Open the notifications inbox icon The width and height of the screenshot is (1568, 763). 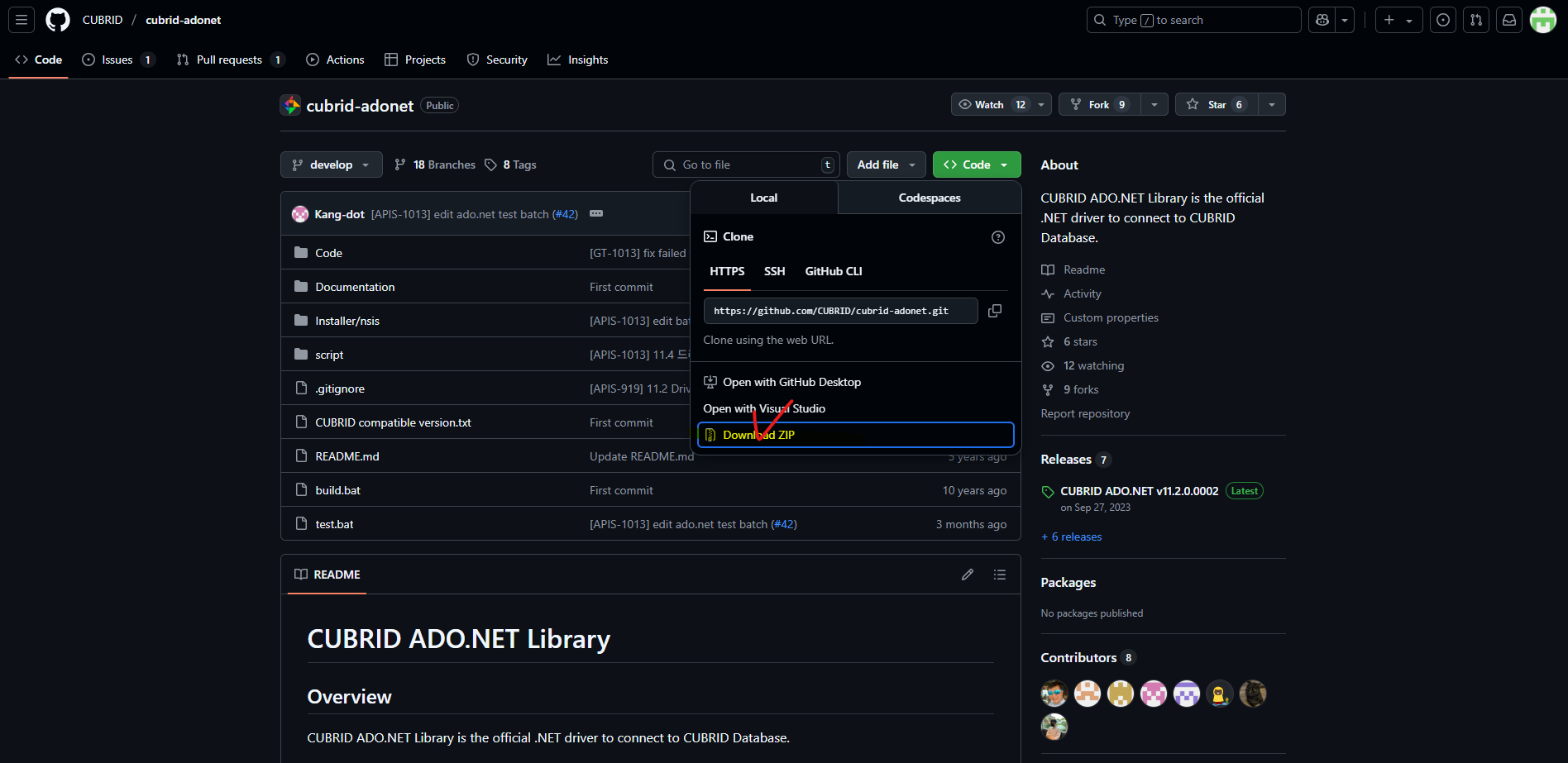pyautogui.click(x=1509, y=20)
